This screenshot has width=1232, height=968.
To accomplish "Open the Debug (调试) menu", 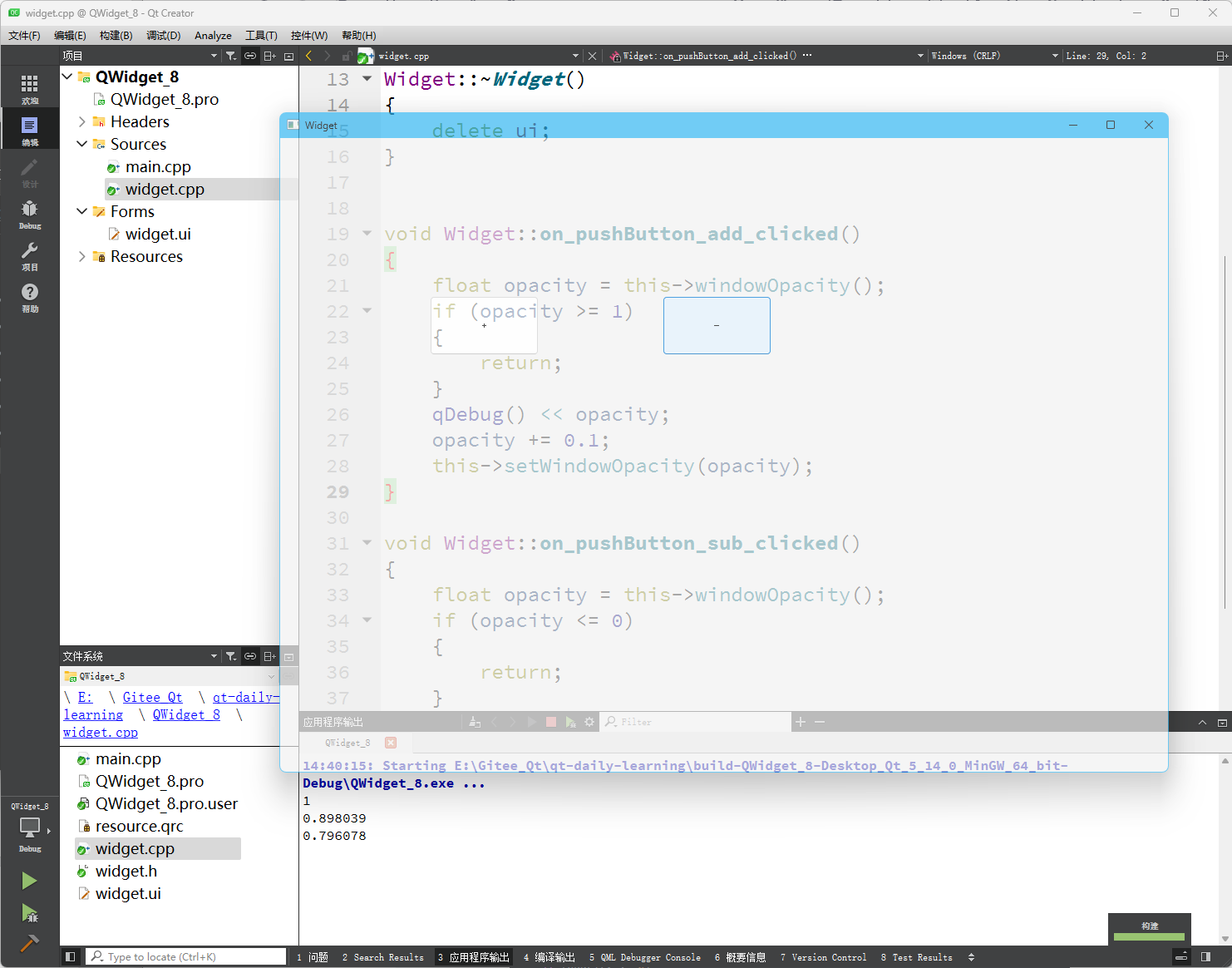I will (163, 35).
